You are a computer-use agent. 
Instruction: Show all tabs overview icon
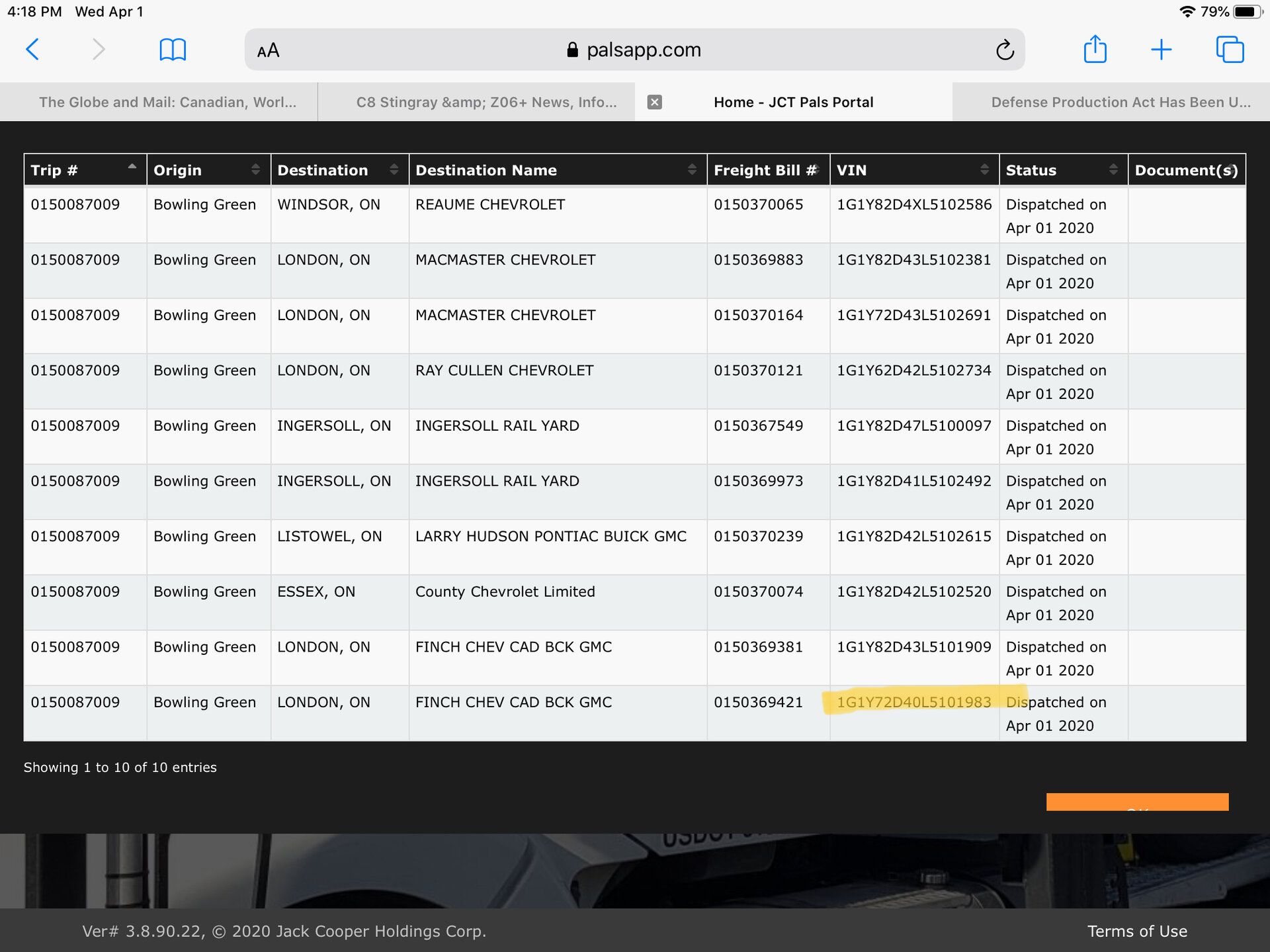[x=1230, y=50]
